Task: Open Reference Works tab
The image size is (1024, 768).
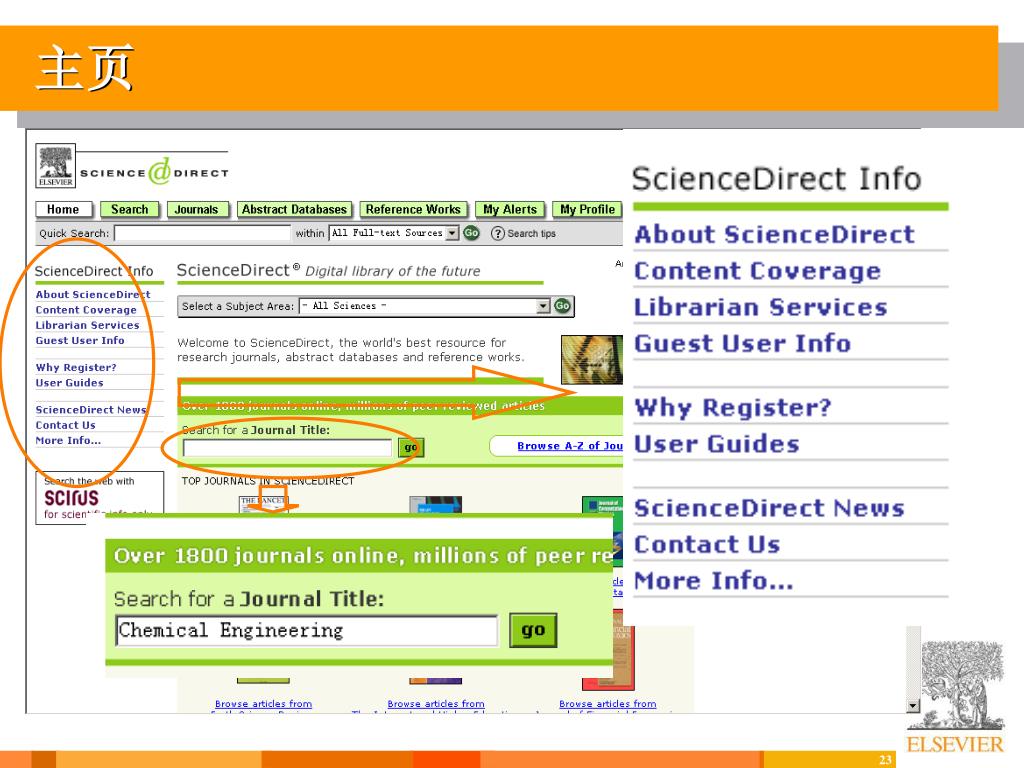Action: (413, 210)
